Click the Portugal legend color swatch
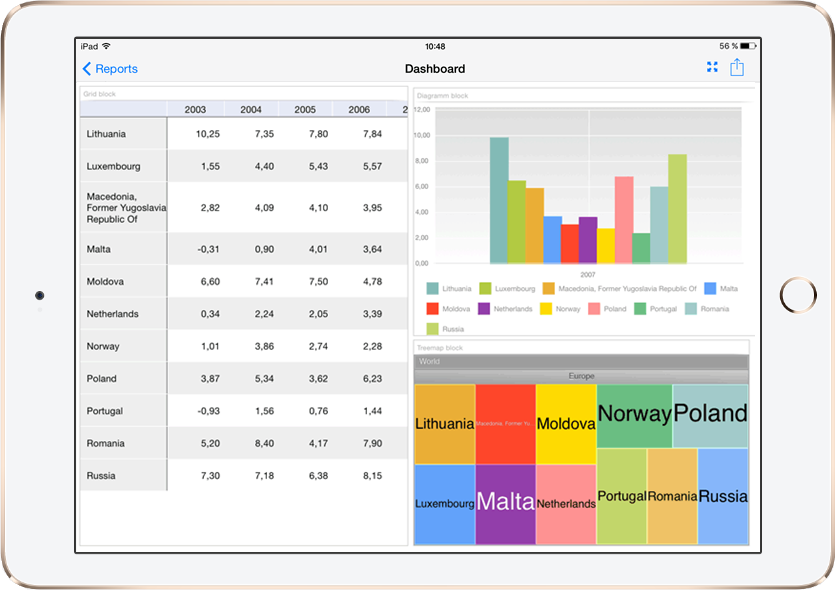The height and width of the screenshot is (590, 835). coord(640,309)
